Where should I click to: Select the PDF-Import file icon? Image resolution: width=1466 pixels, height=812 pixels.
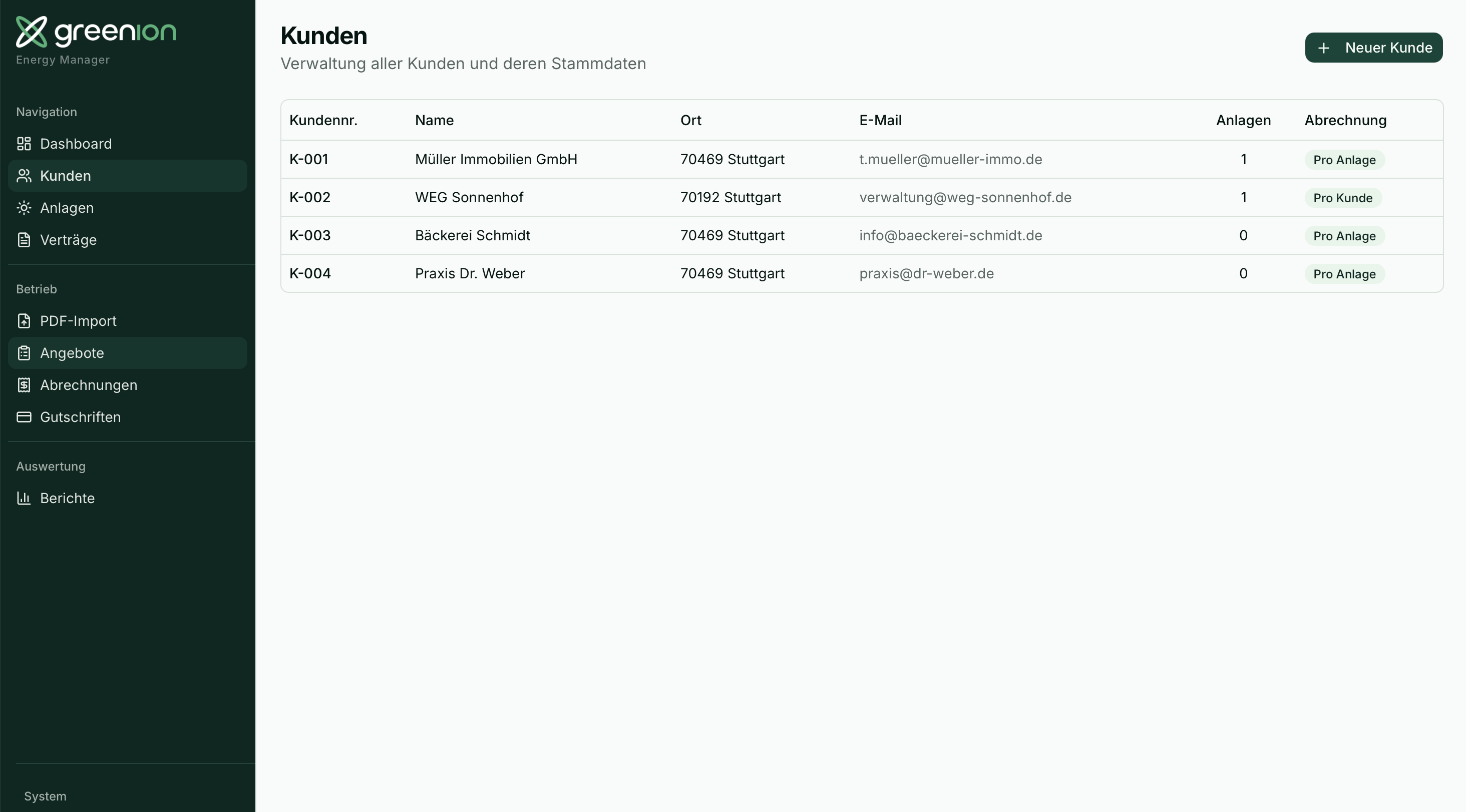click(x=24, y=321)
